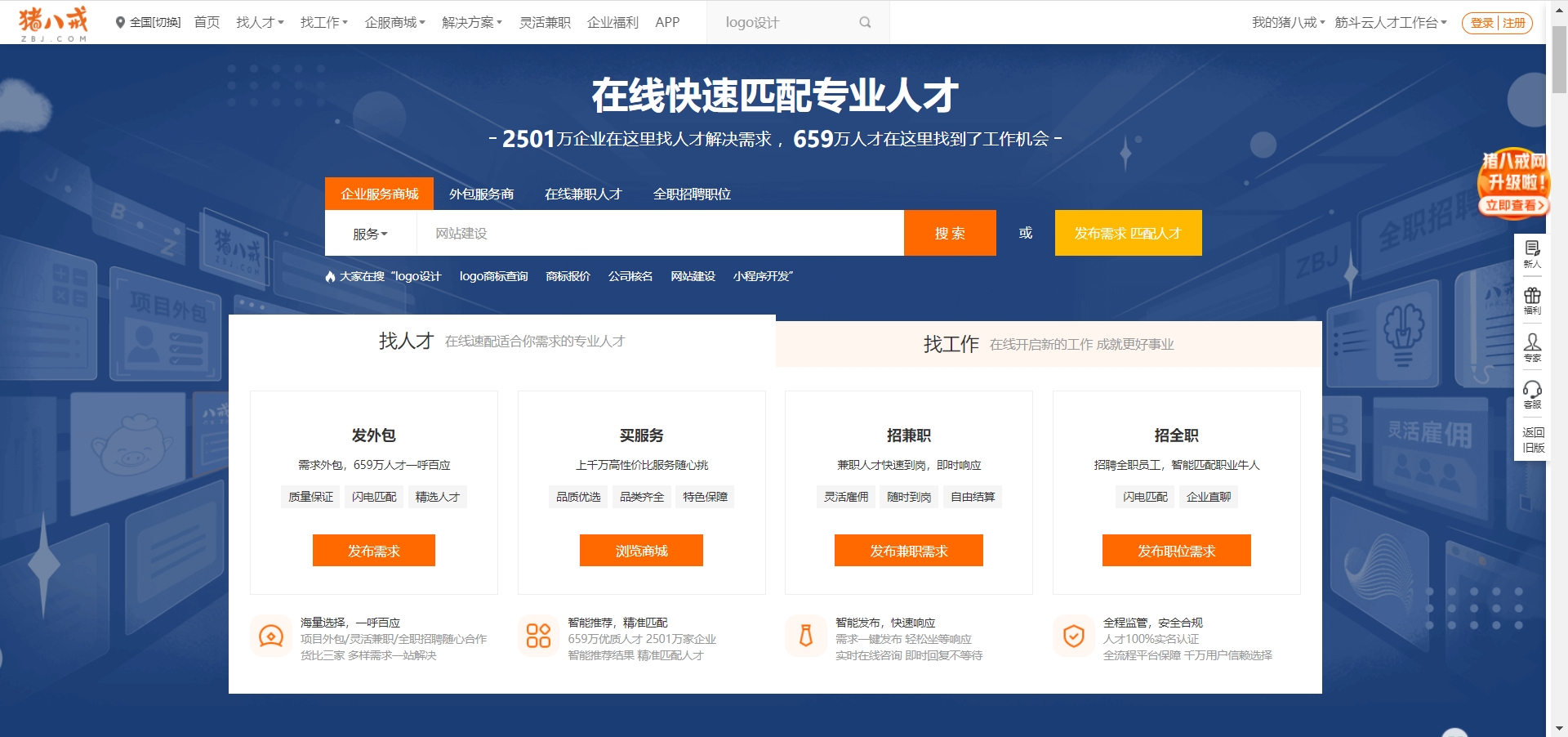
Task: Click the location pin icon near 全国
Action: 120,23
